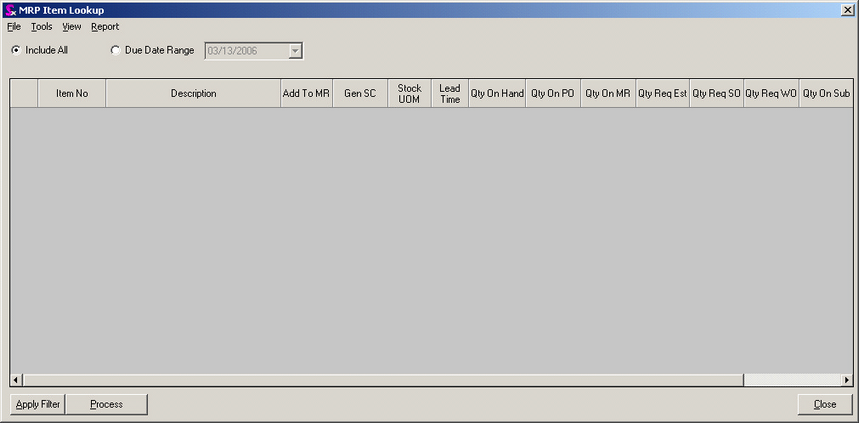Screen dimensions: 859x423
Task: Open the Tools menu
Action: click(x=42, y=27)
